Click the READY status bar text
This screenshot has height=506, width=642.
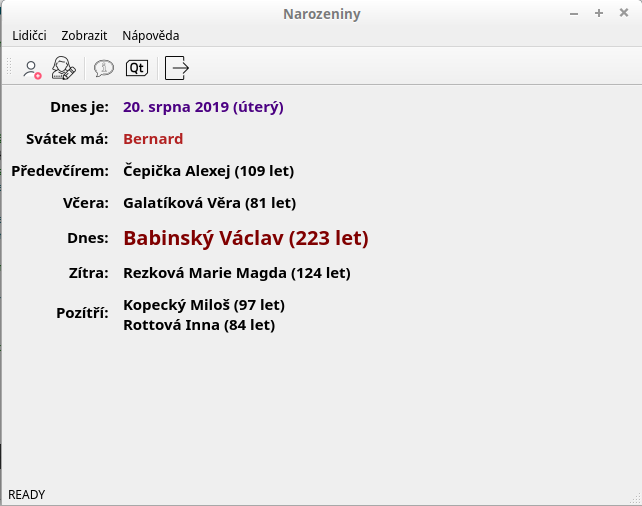point(27,495)
